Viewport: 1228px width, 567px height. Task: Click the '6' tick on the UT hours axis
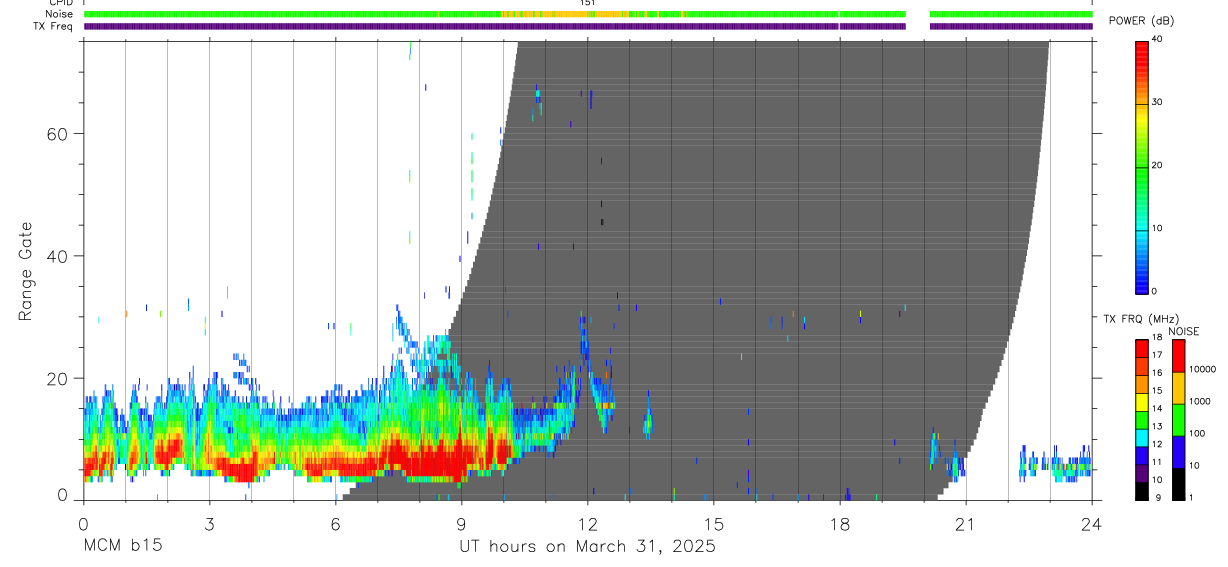pyautogui.click(x=335, y=524)
